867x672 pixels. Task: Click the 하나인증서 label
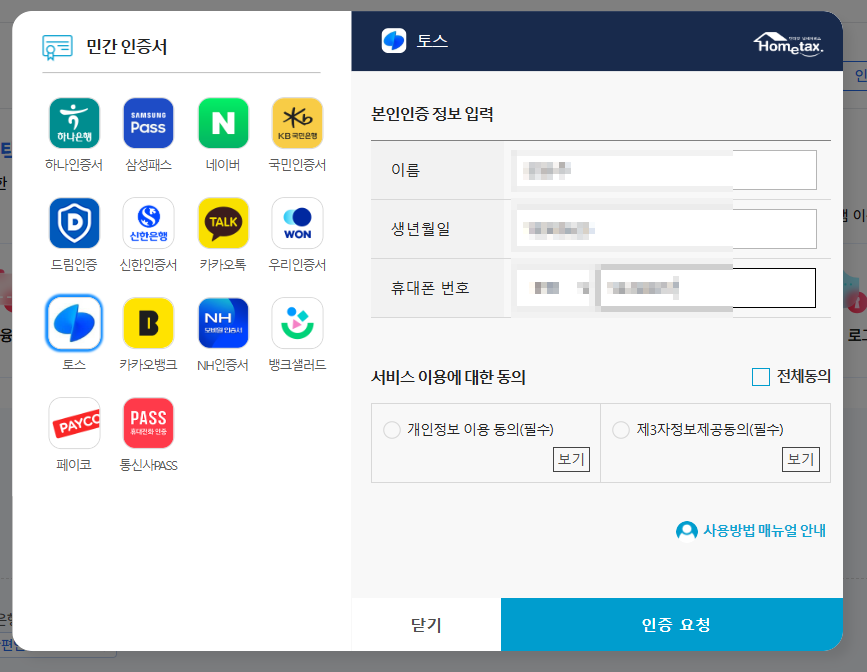[x=74, y=165]
